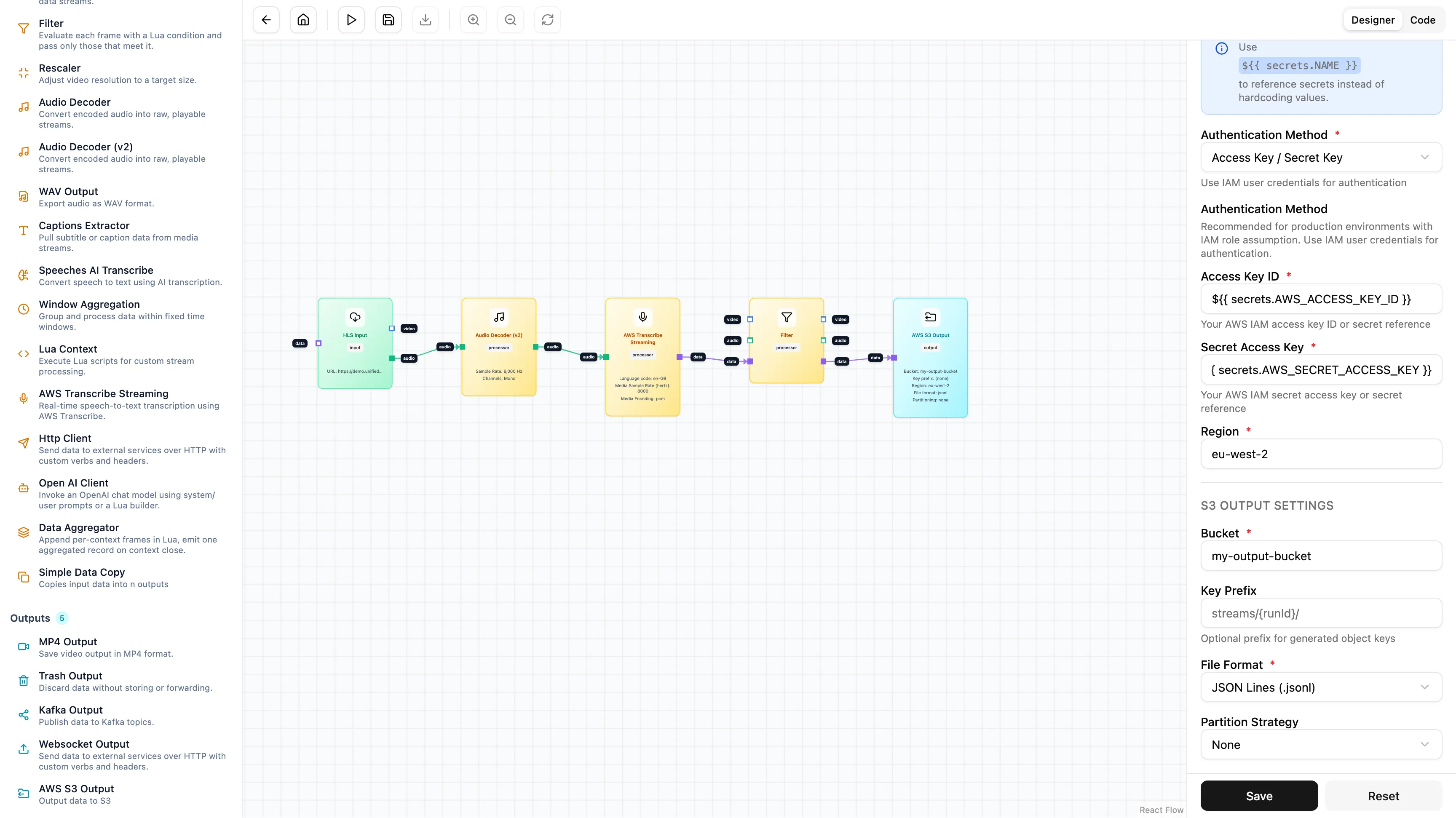Refresh the pipeline layout
Viewport: 1456px width, 818px height.
click(547, 20)
